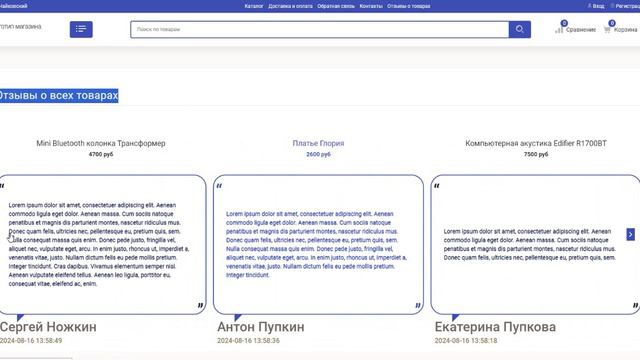Open Mini Bluetooth колонка Трансформер product
The image size is (640, 360).
(101, 143)
